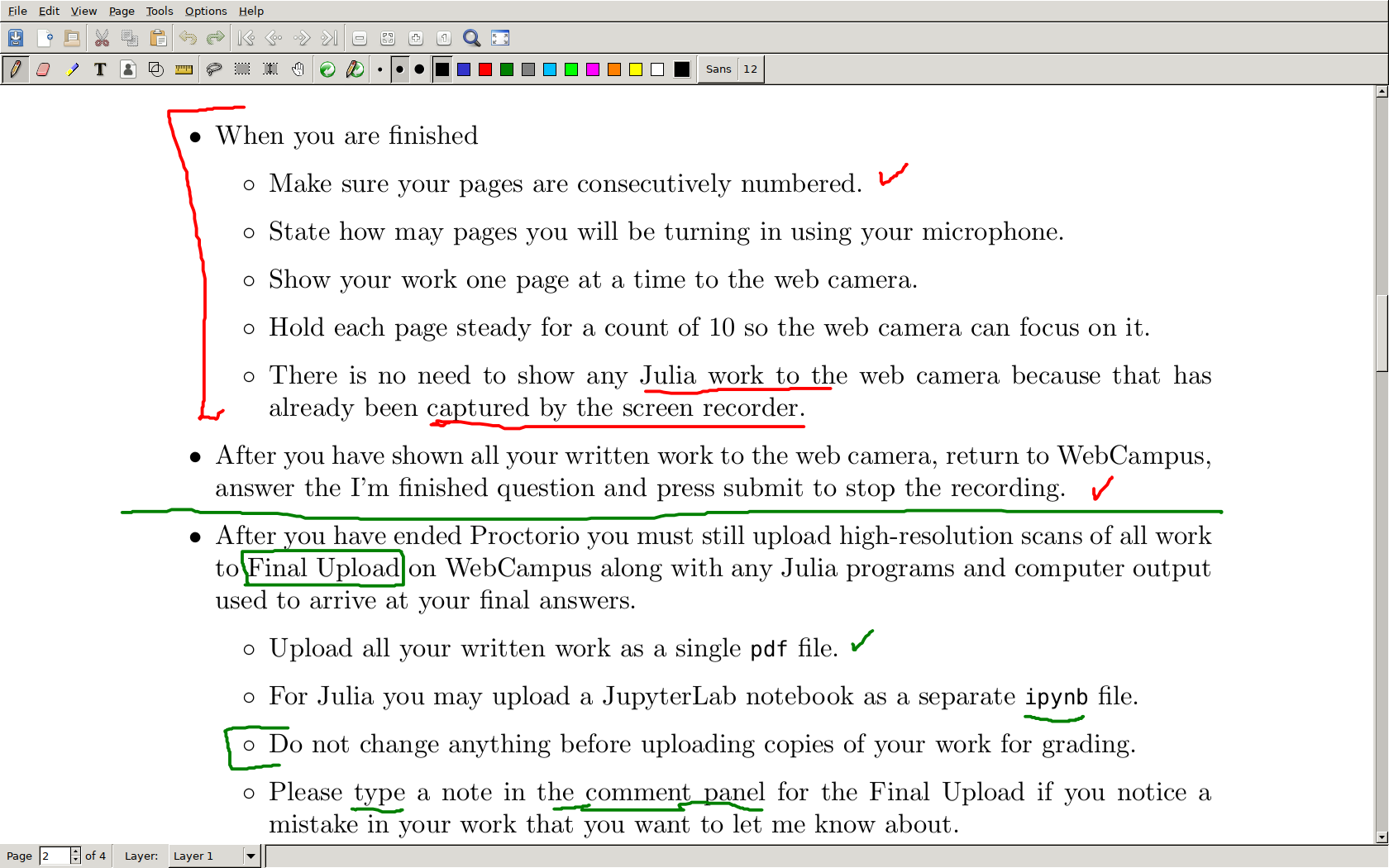Select the thick pen thickness dot
1389x868 pixels.
coord(419,69)
